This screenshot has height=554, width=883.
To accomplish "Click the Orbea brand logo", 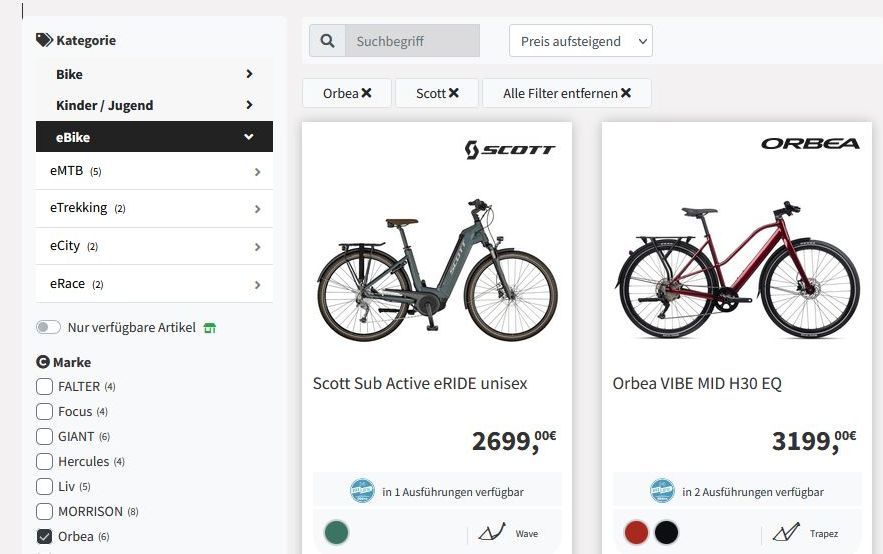I will [x=810, y=144].
